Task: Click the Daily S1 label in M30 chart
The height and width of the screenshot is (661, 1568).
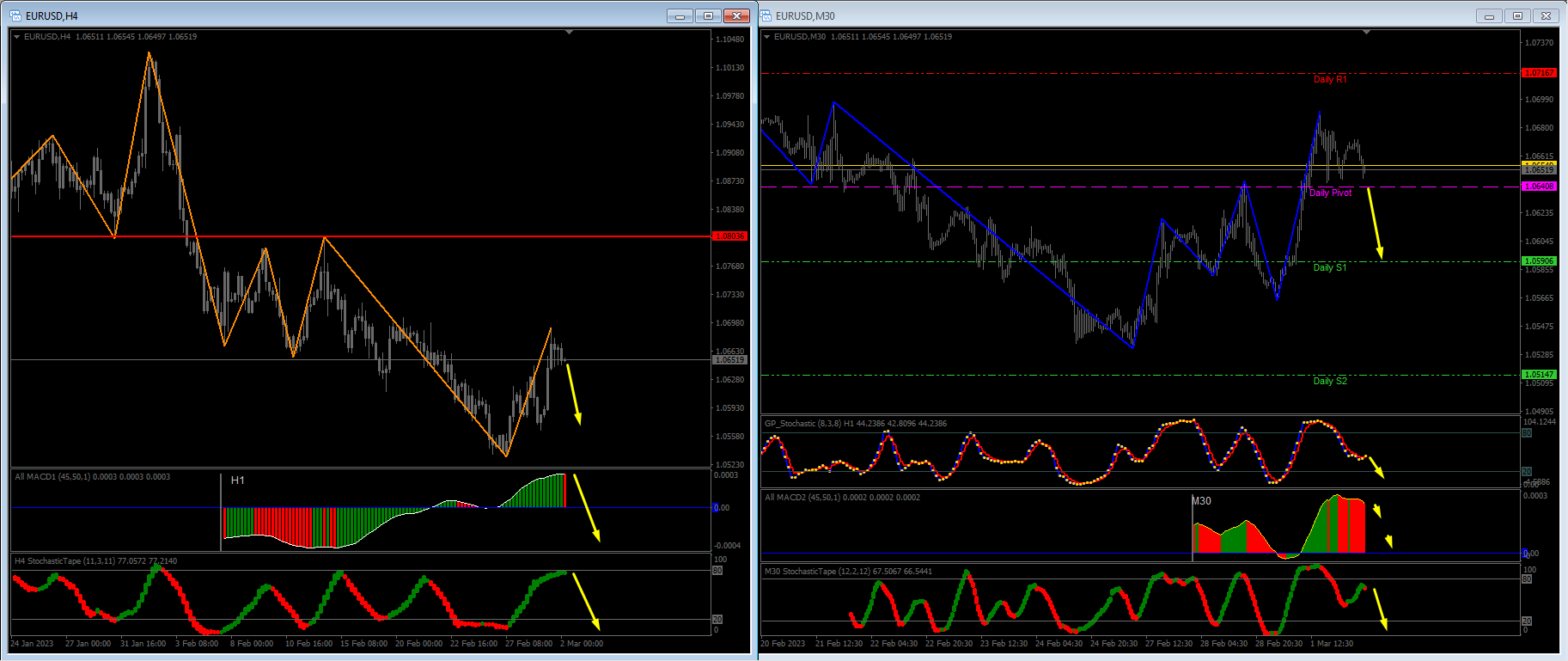Action: tap(1330, 267)
